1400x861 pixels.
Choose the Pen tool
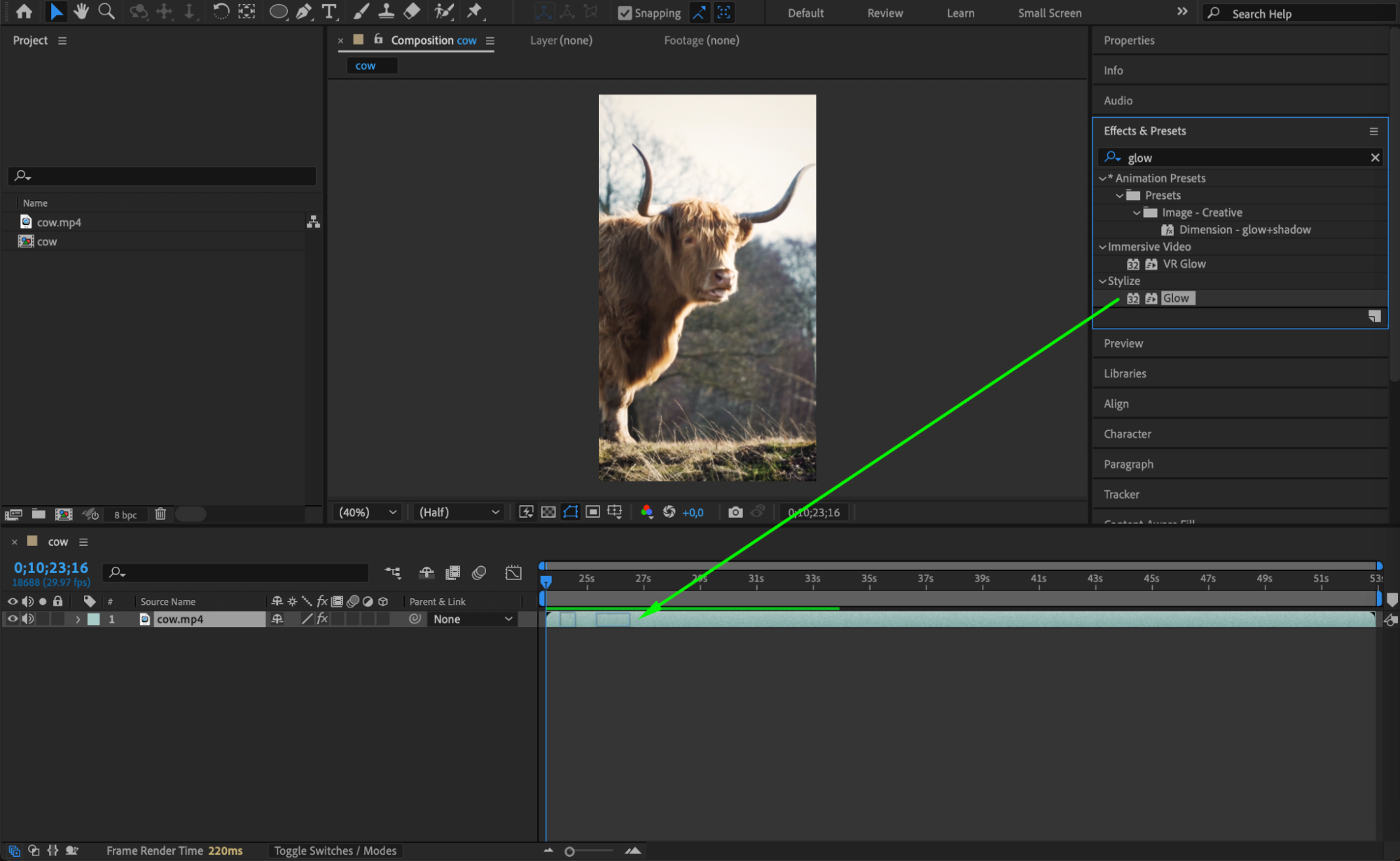[303, 11]
